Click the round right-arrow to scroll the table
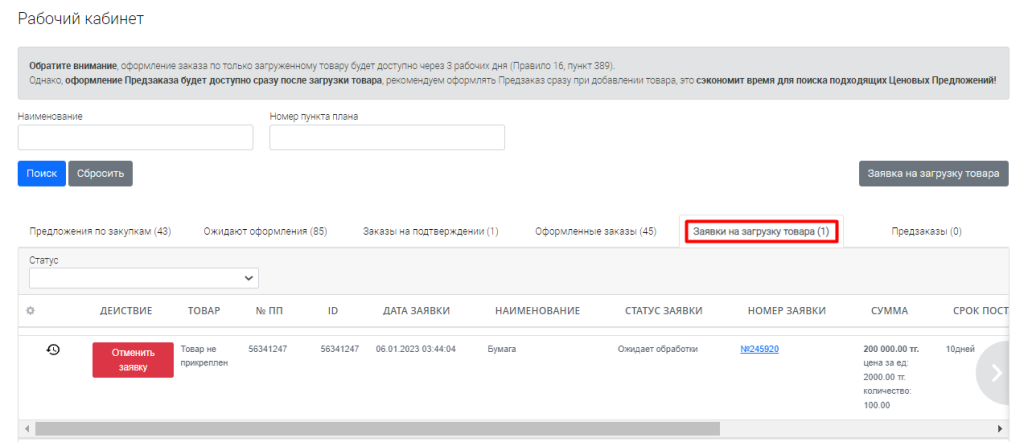This screenshot has width=1024, height=442. pos(995,372)
